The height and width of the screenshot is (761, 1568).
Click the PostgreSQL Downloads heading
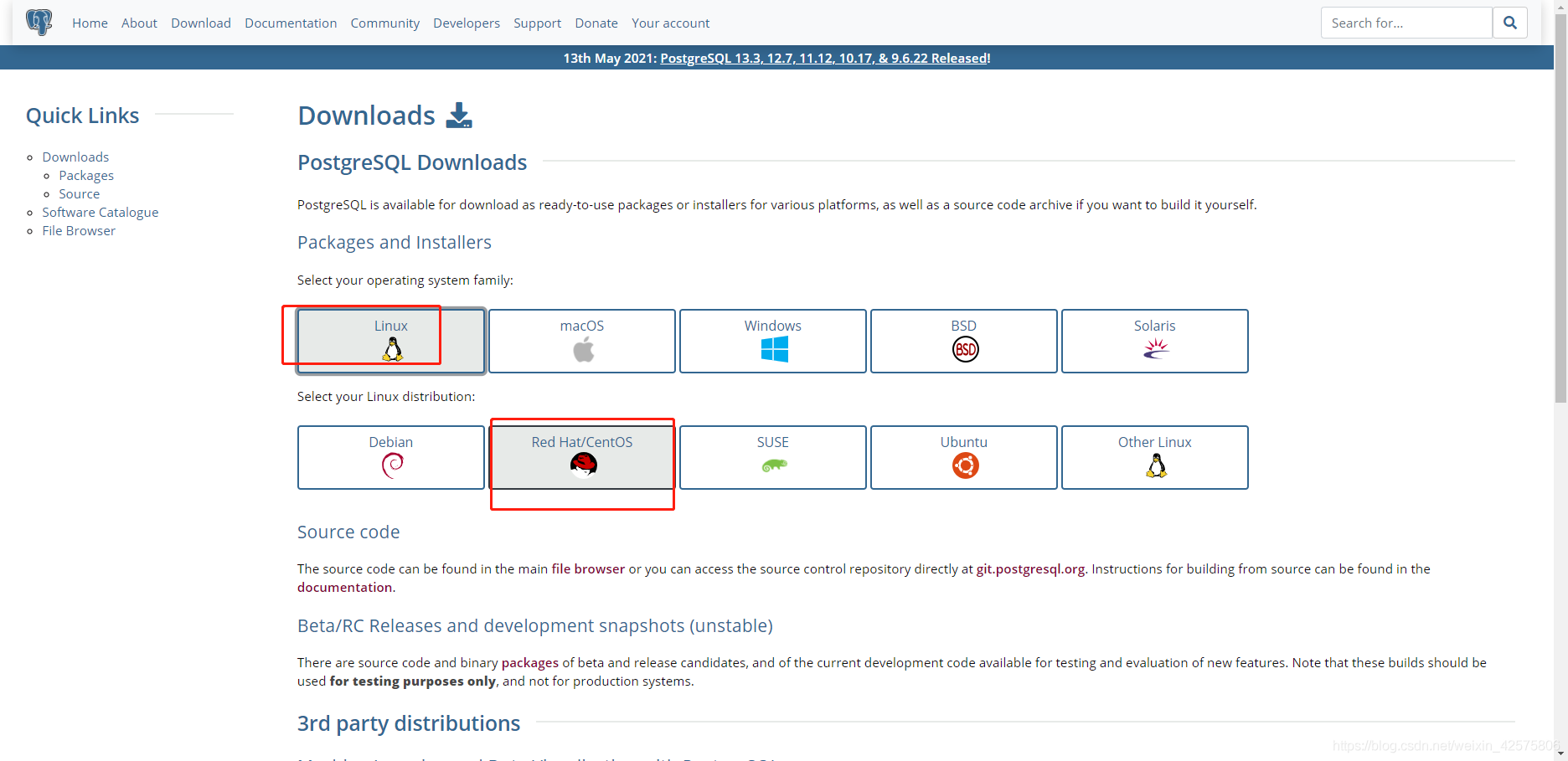coord(412,162)
